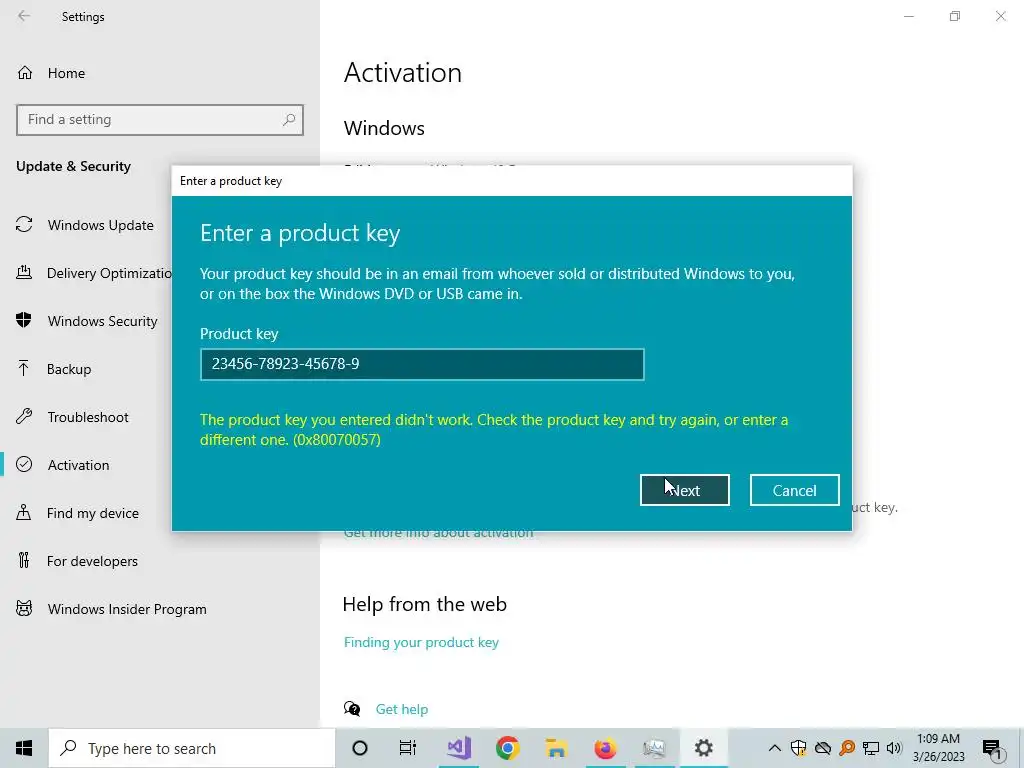Launch Visual Studio from the taskbar
The width and height of the screenshot is (1024, 768).
[459, 748]
